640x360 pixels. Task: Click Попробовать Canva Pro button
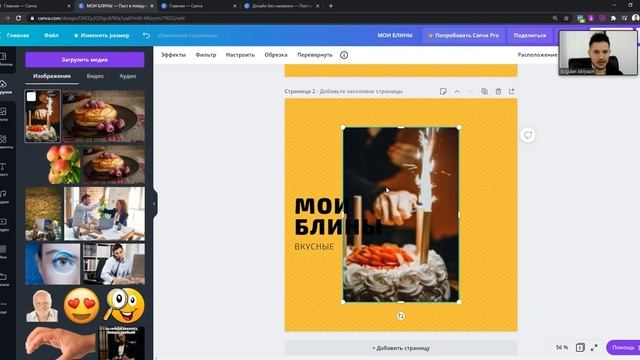[463, 36]
